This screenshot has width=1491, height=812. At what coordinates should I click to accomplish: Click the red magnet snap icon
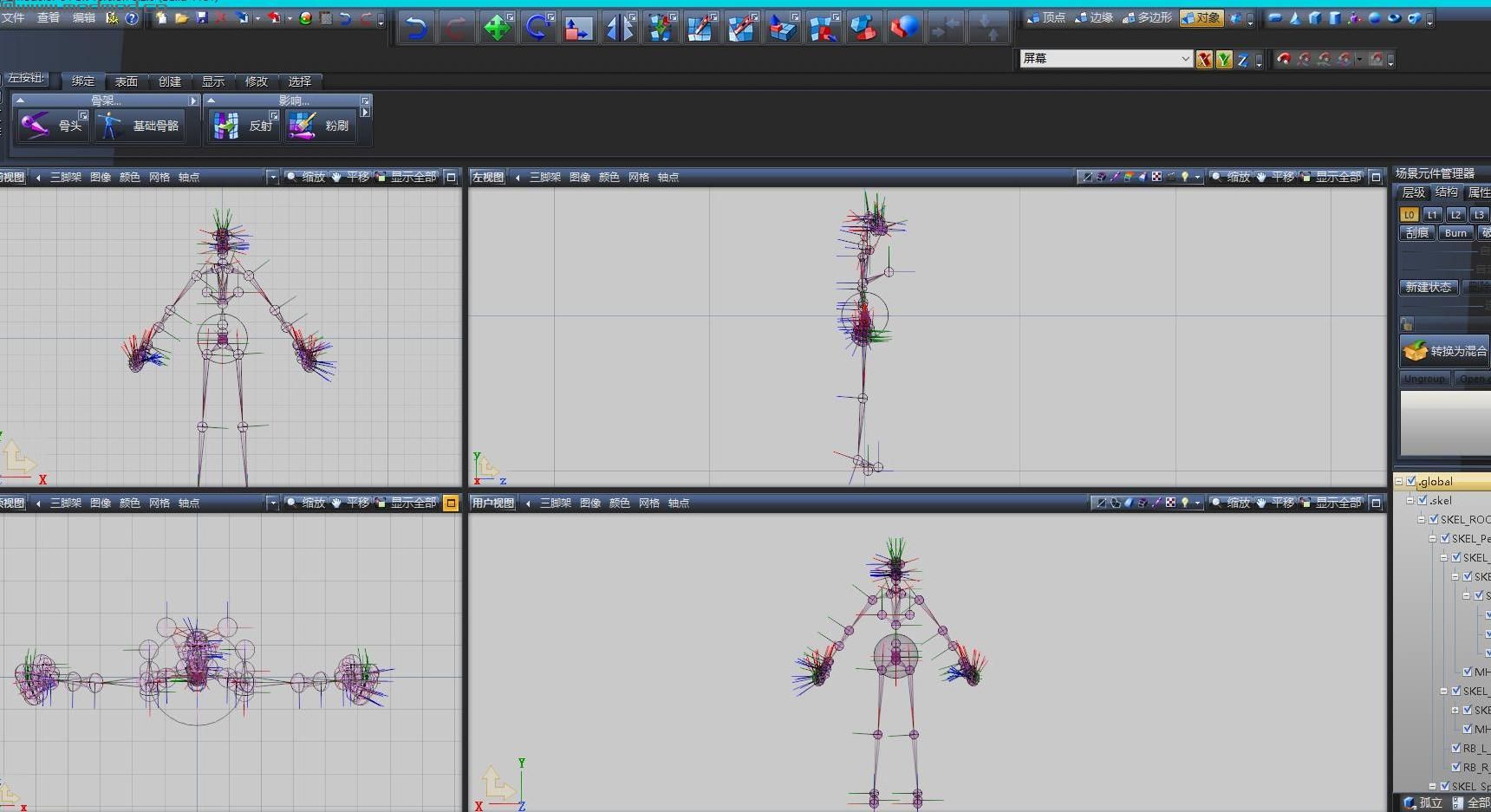[x=1284, y=59]
